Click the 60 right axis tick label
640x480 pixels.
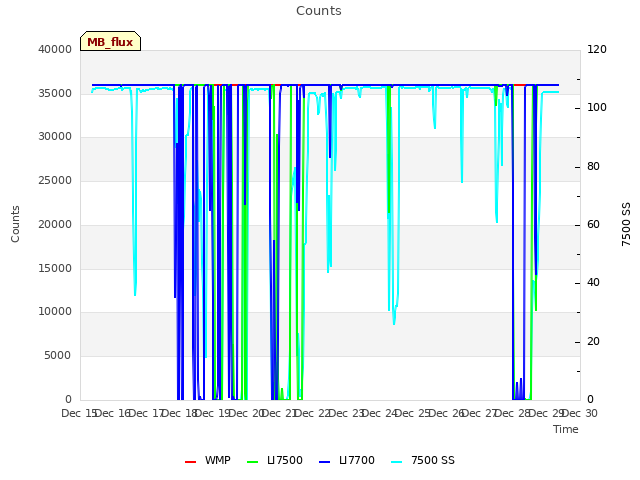pos(593,224)
